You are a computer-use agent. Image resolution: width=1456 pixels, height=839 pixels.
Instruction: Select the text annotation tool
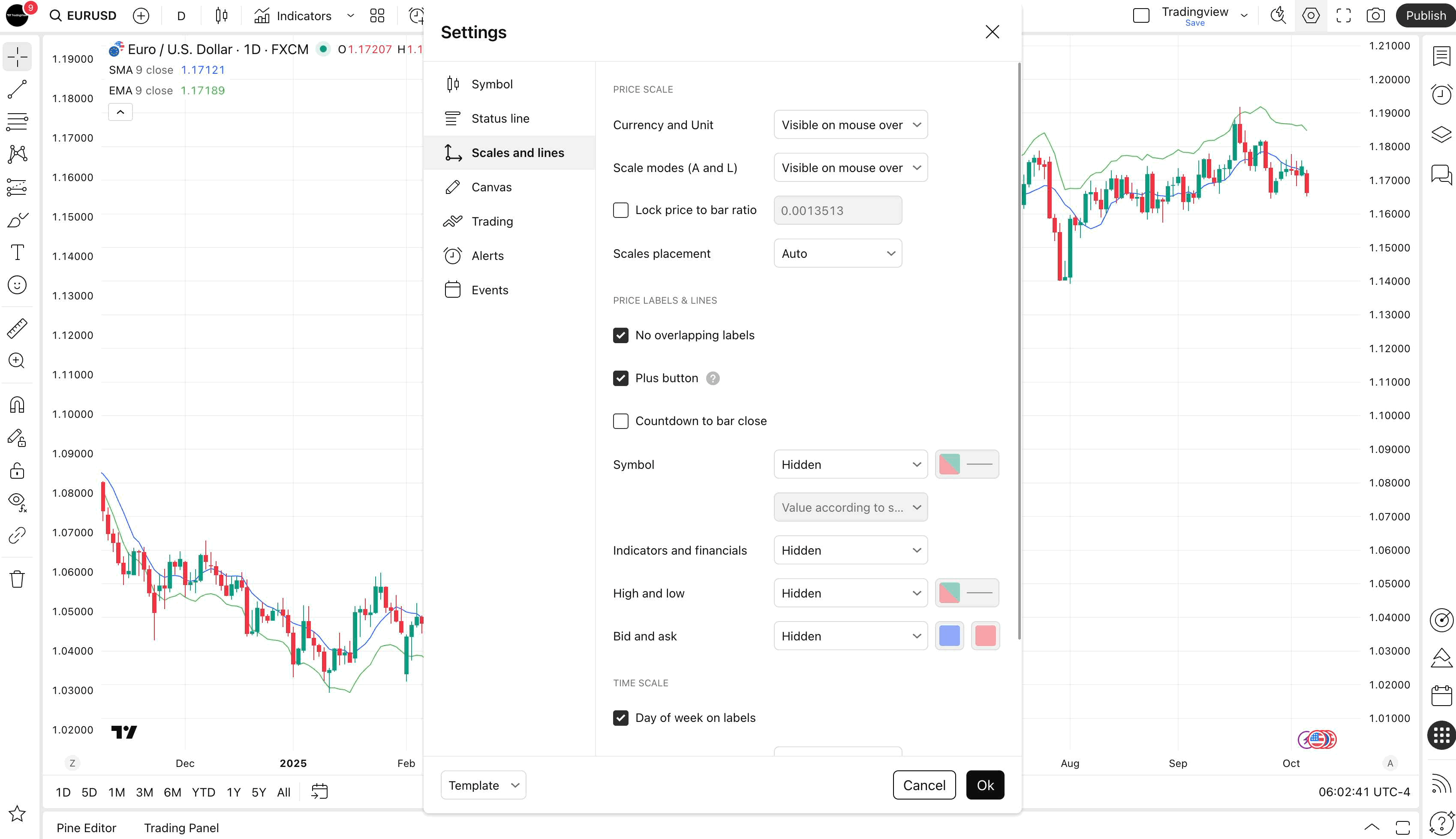[17, 252]
